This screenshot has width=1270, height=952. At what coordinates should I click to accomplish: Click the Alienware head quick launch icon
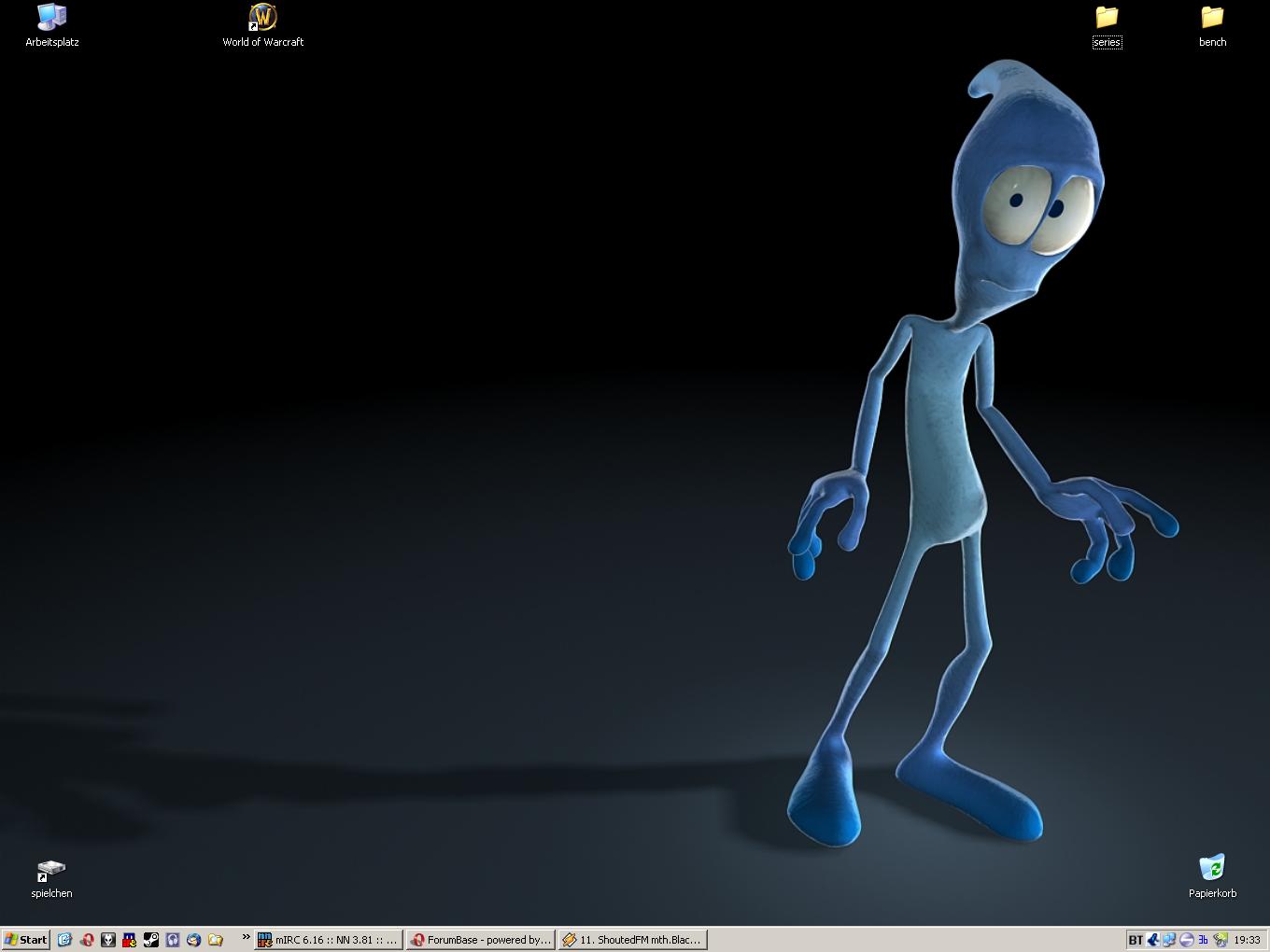(x=107, y=940)
